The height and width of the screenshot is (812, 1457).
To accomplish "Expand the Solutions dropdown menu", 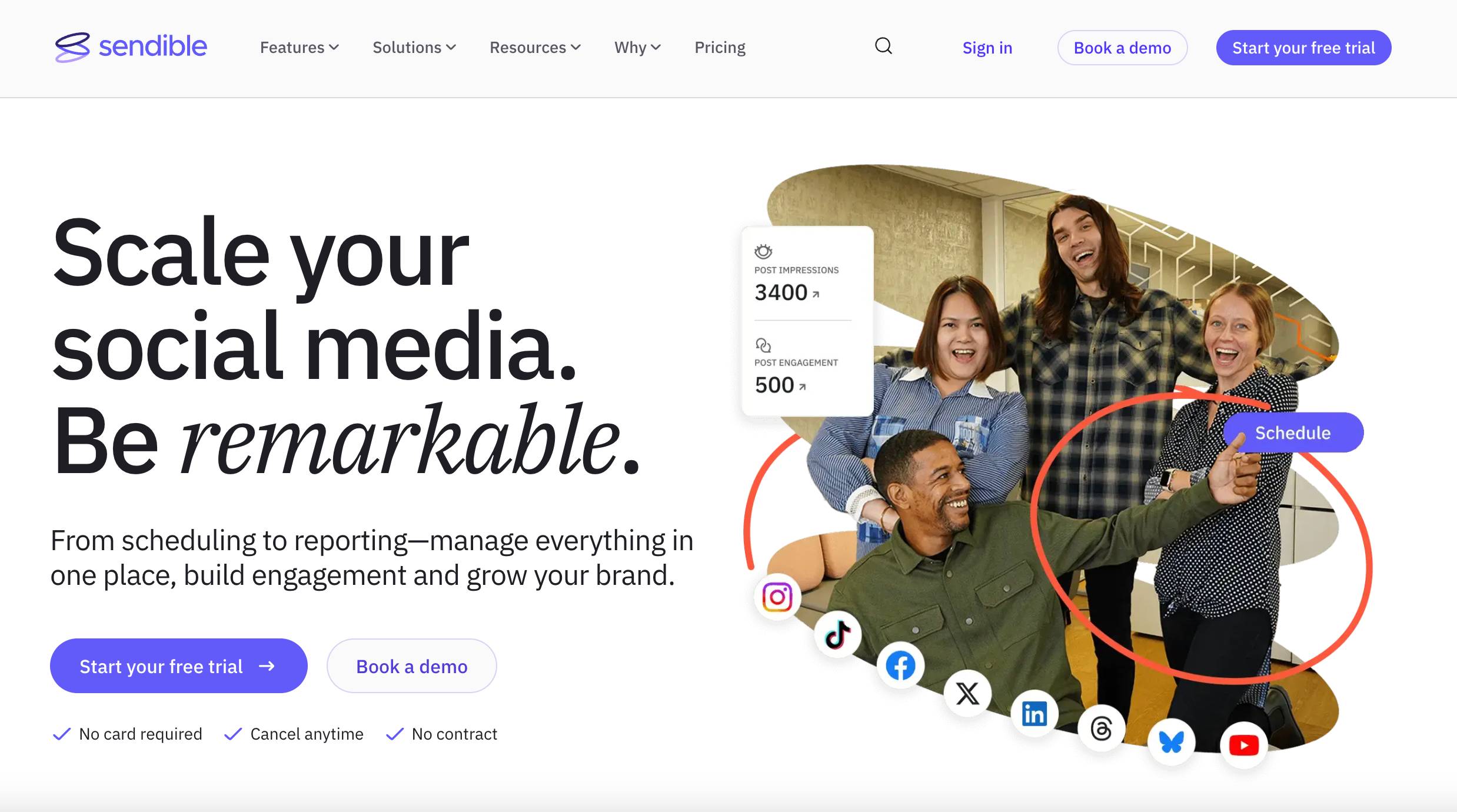I will tap(414, 47).
